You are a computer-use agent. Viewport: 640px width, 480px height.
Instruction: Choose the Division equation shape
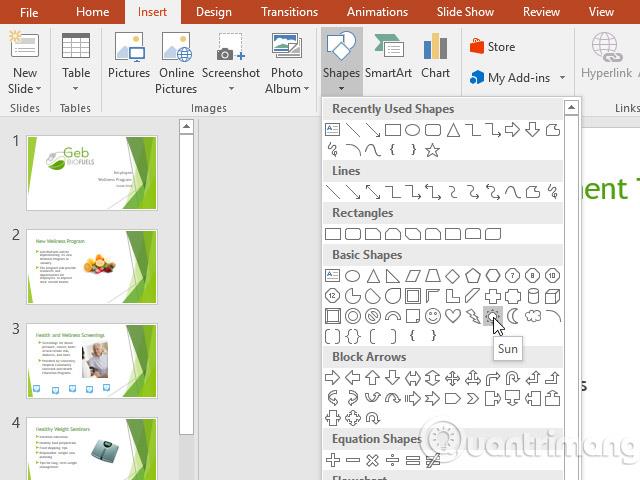coord(393,460)
